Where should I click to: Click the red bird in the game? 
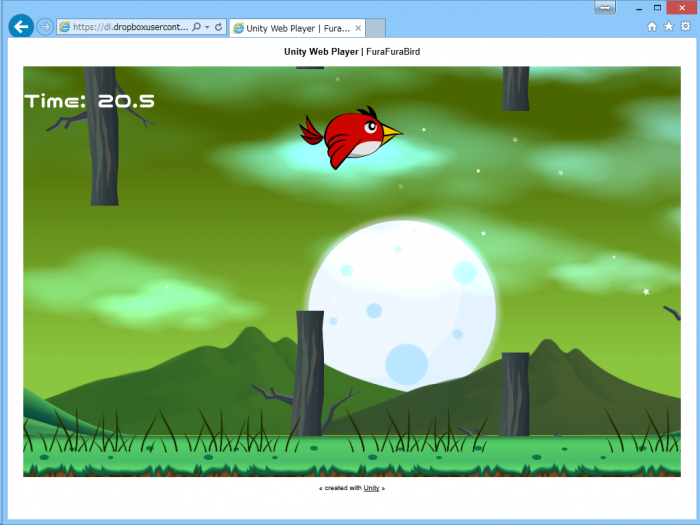[x=351, y=137]
